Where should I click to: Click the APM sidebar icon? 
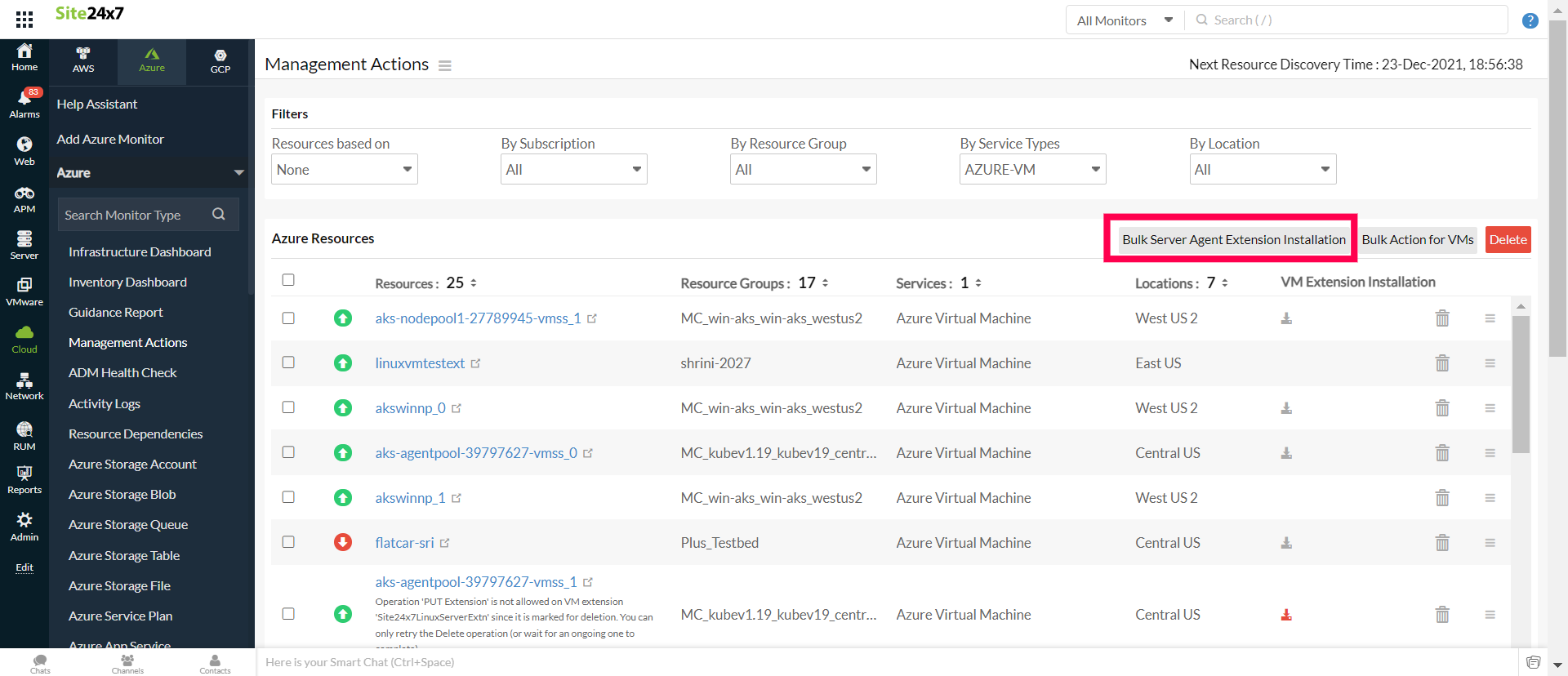[24, 199]
